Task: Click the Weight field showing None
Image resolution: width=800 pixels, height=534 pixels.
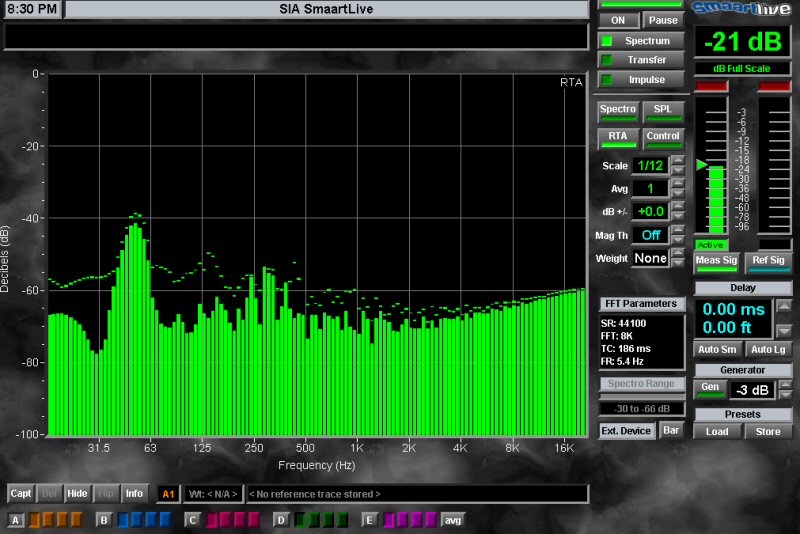Action: tap(650, 258)
